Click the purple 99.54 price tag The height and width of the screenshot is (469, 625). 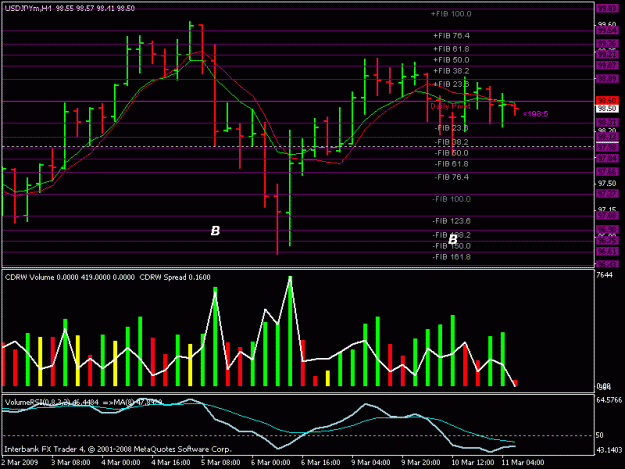click(x=607, y=31)
